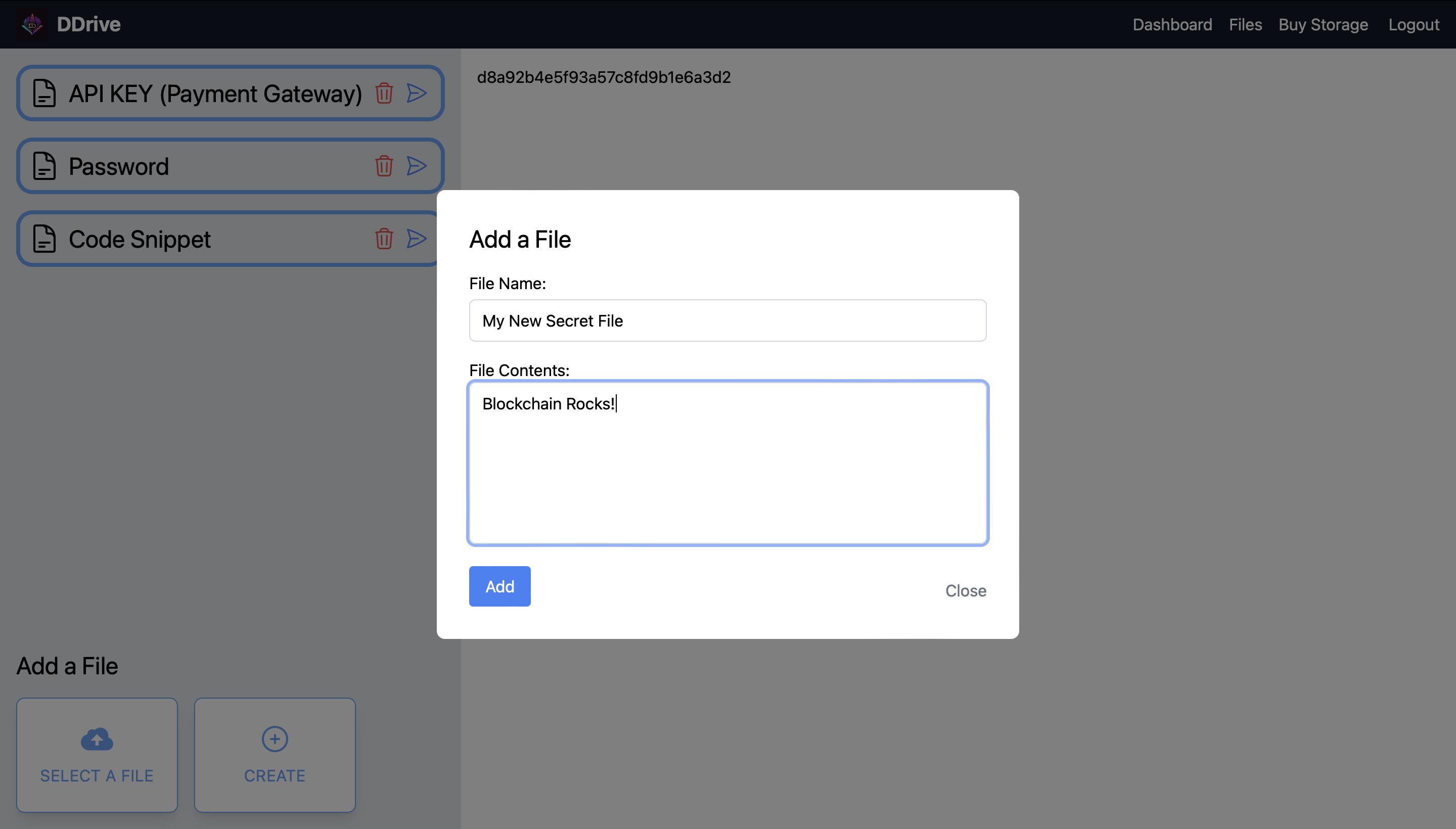Select the Password file entry
The image size is (1456, 829).
tap(118, 166)
